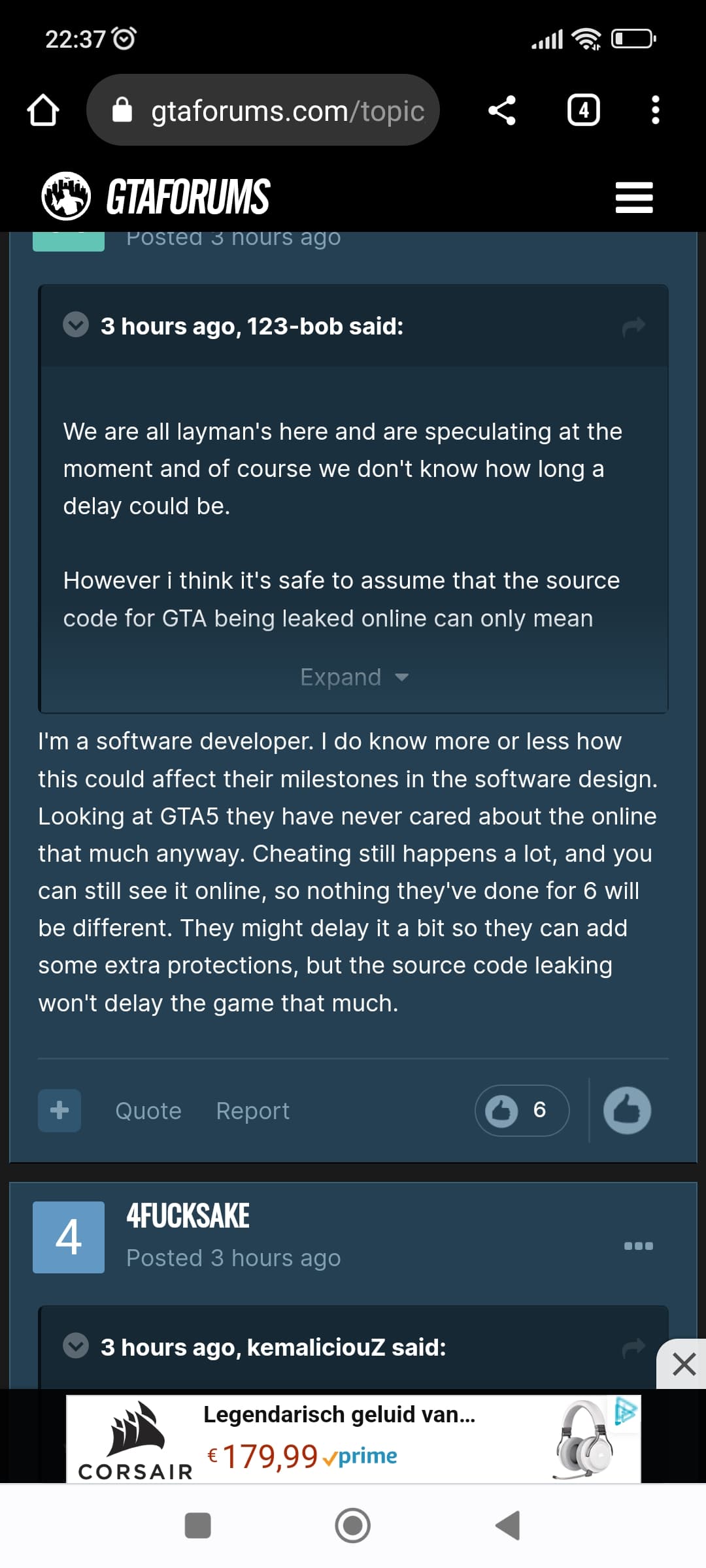Viewport: 706px width, 1568px height.
Task: Open 4FUCKSAKE's user profile name
Action: pyautogui.click(x=188, y=1216)
